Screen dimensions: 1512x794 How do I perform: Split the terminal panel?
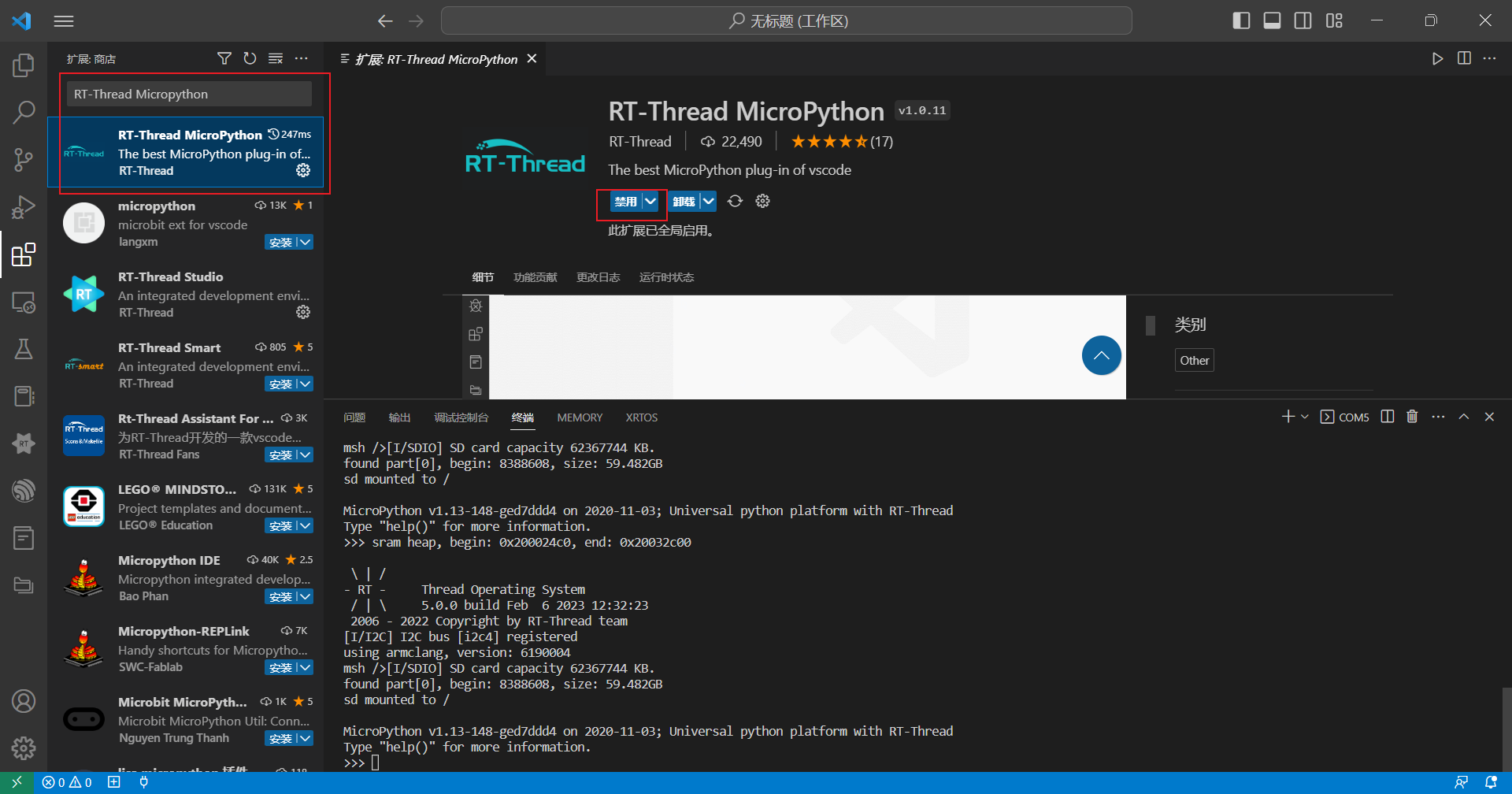pyautogui.click(x=1388, y=417)
